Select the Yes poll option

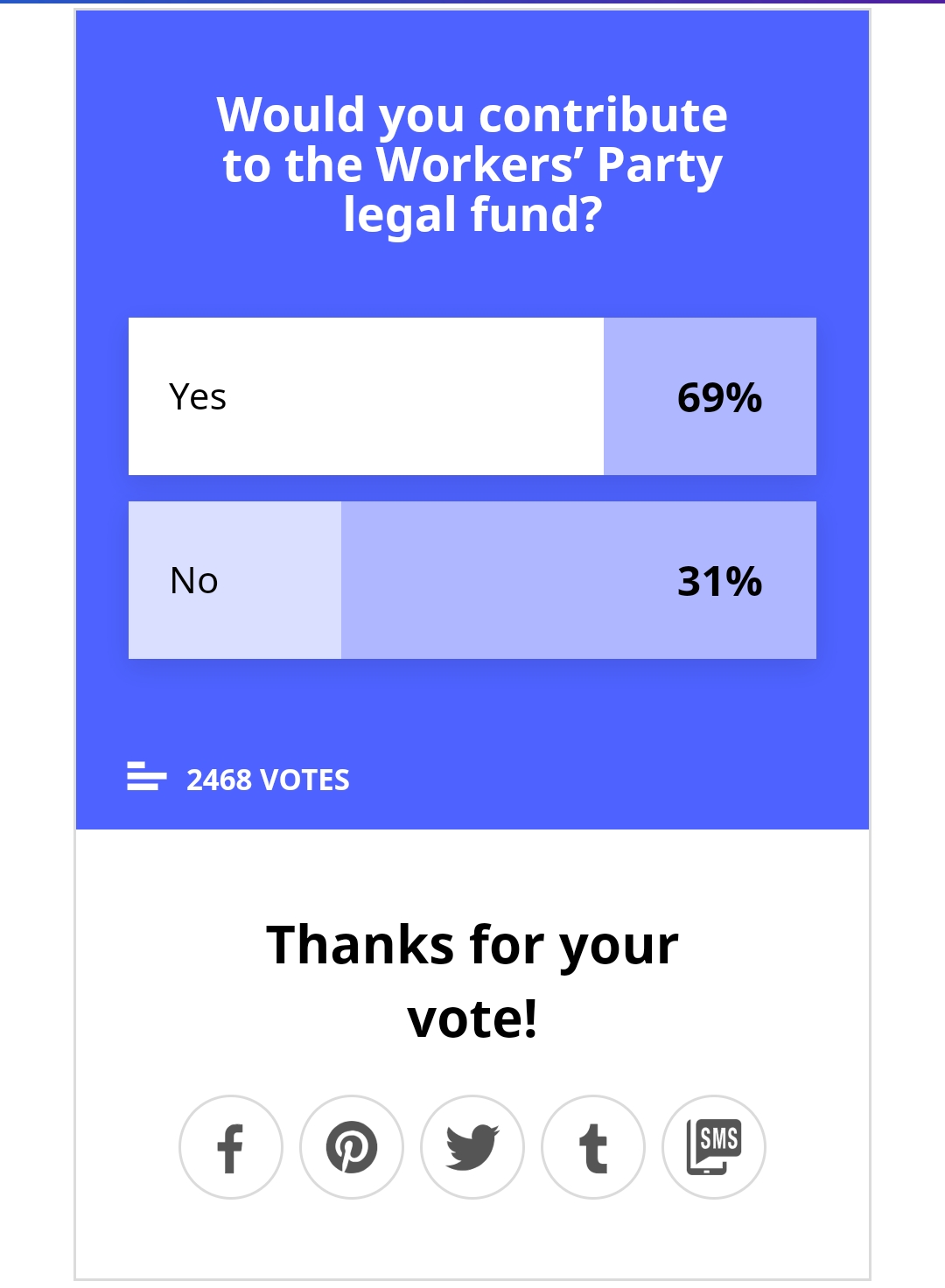click(x=472, y=396)
